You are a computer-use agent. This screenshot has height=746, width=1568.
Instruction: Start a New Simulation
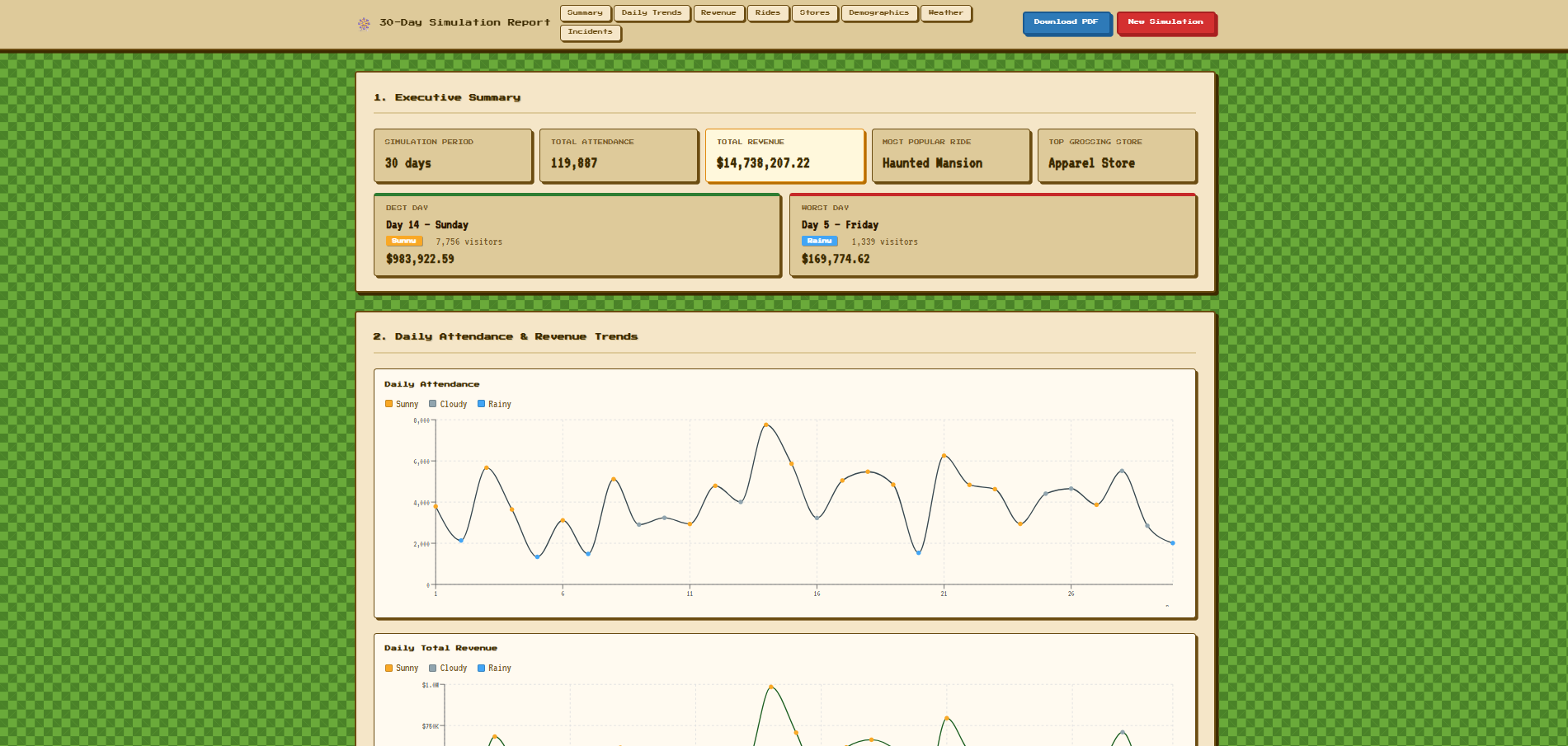click(1165, 22)
